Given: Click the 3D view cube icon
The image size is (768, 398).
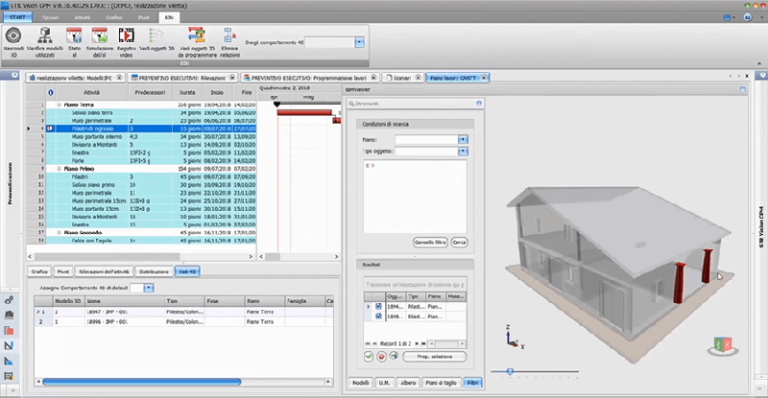Looking at the screenshot, I should click(x=723, y=346).
